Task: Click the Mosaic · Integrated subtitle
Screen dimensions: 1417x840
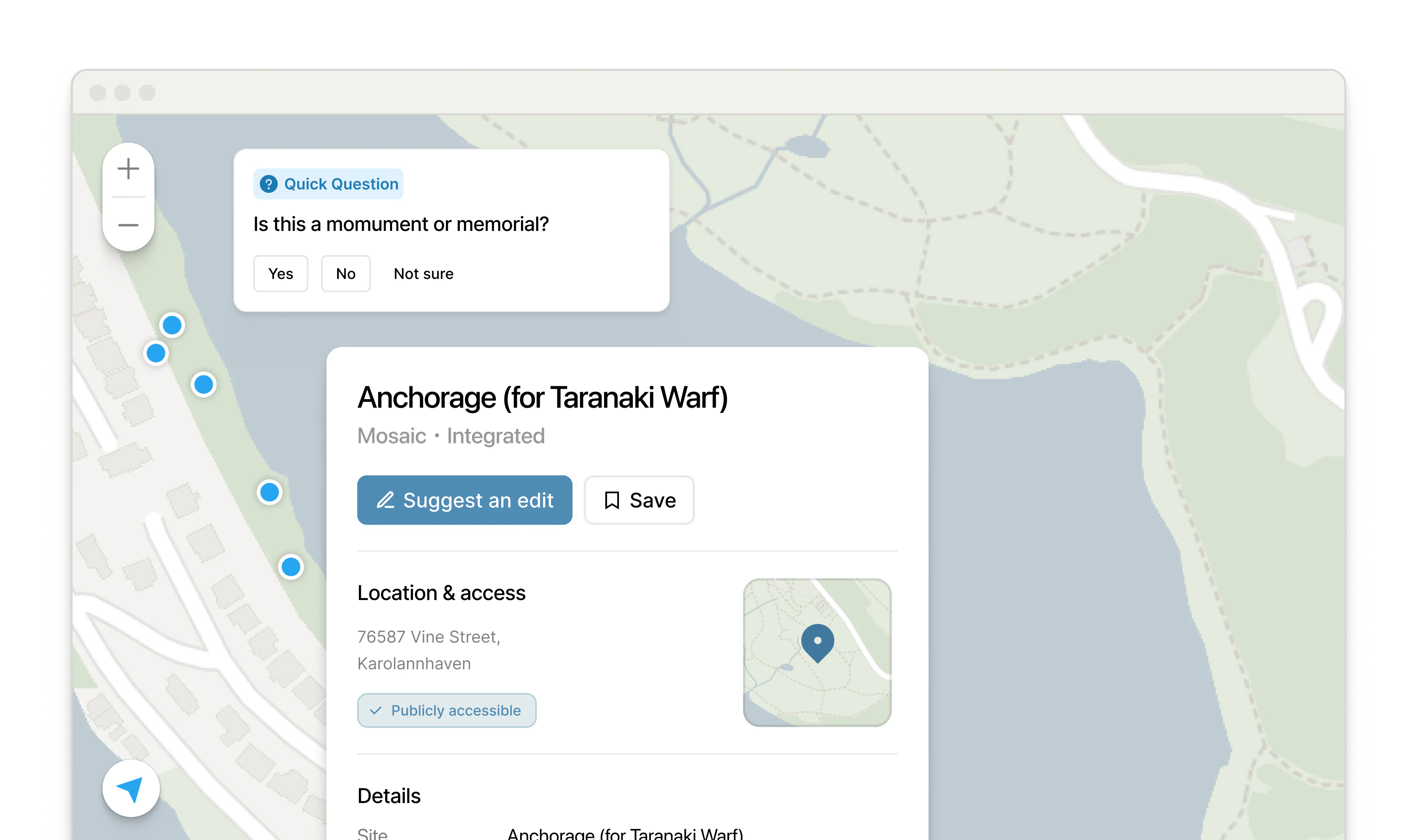Action: tap(451, 436)
